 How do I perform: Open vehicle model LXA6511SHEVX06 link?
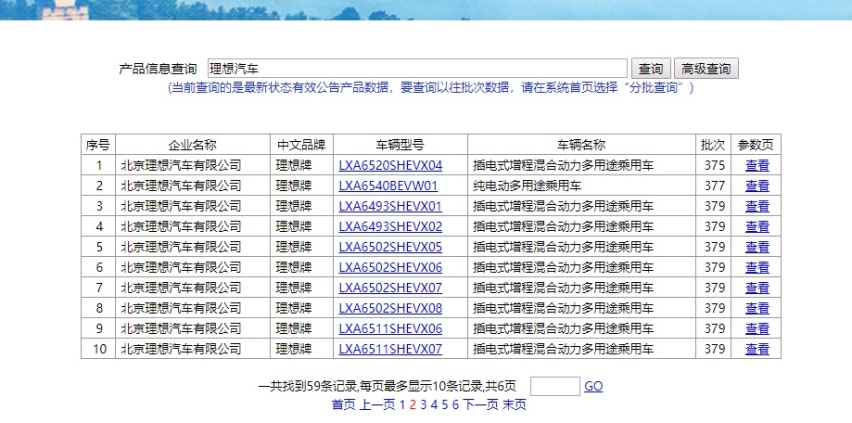click(x=390, y=329)
